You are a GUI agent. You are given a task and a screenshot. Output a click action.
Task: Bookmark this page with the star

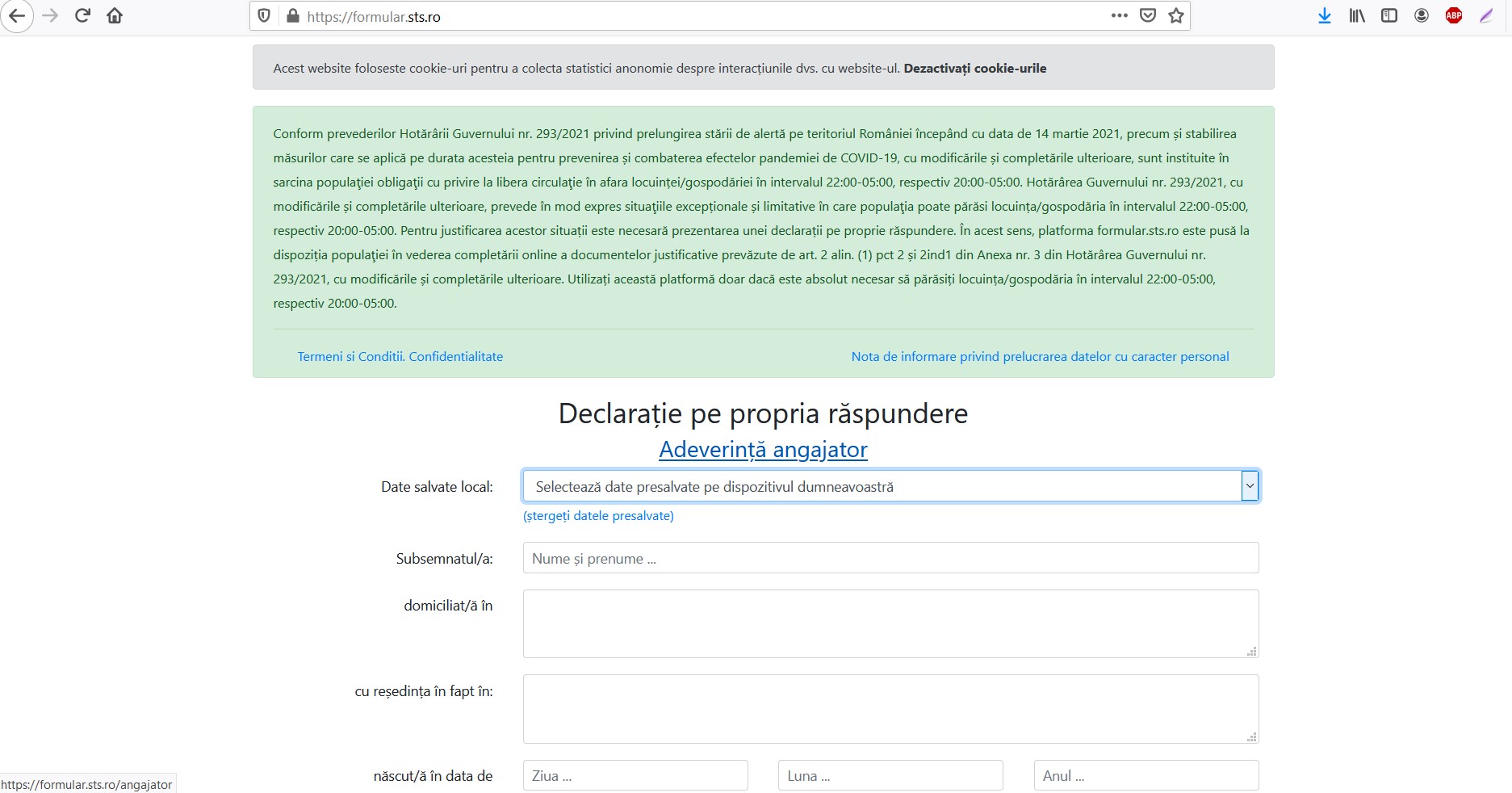[1176, 16]
